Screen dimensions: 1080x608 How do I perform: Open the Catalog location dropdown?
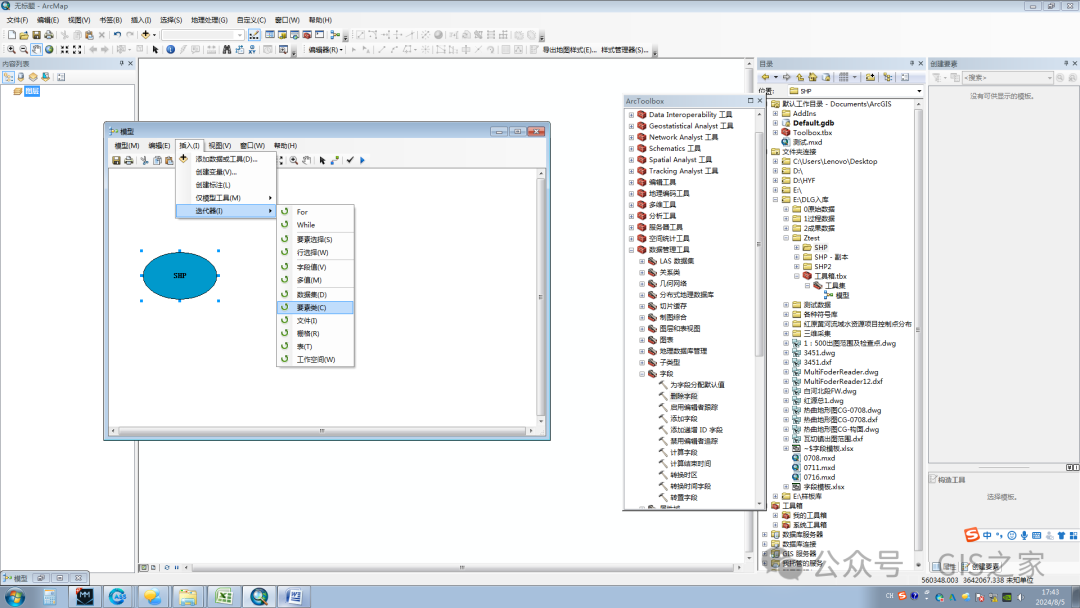(x=919, y=91)
